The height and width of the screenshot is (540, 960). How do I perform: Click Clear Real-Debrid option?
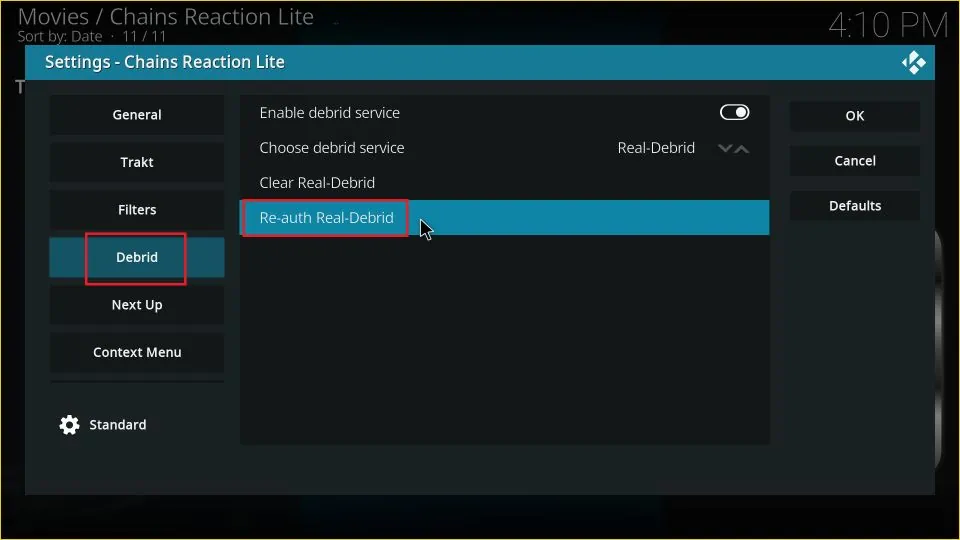click(x=504, y=182)
